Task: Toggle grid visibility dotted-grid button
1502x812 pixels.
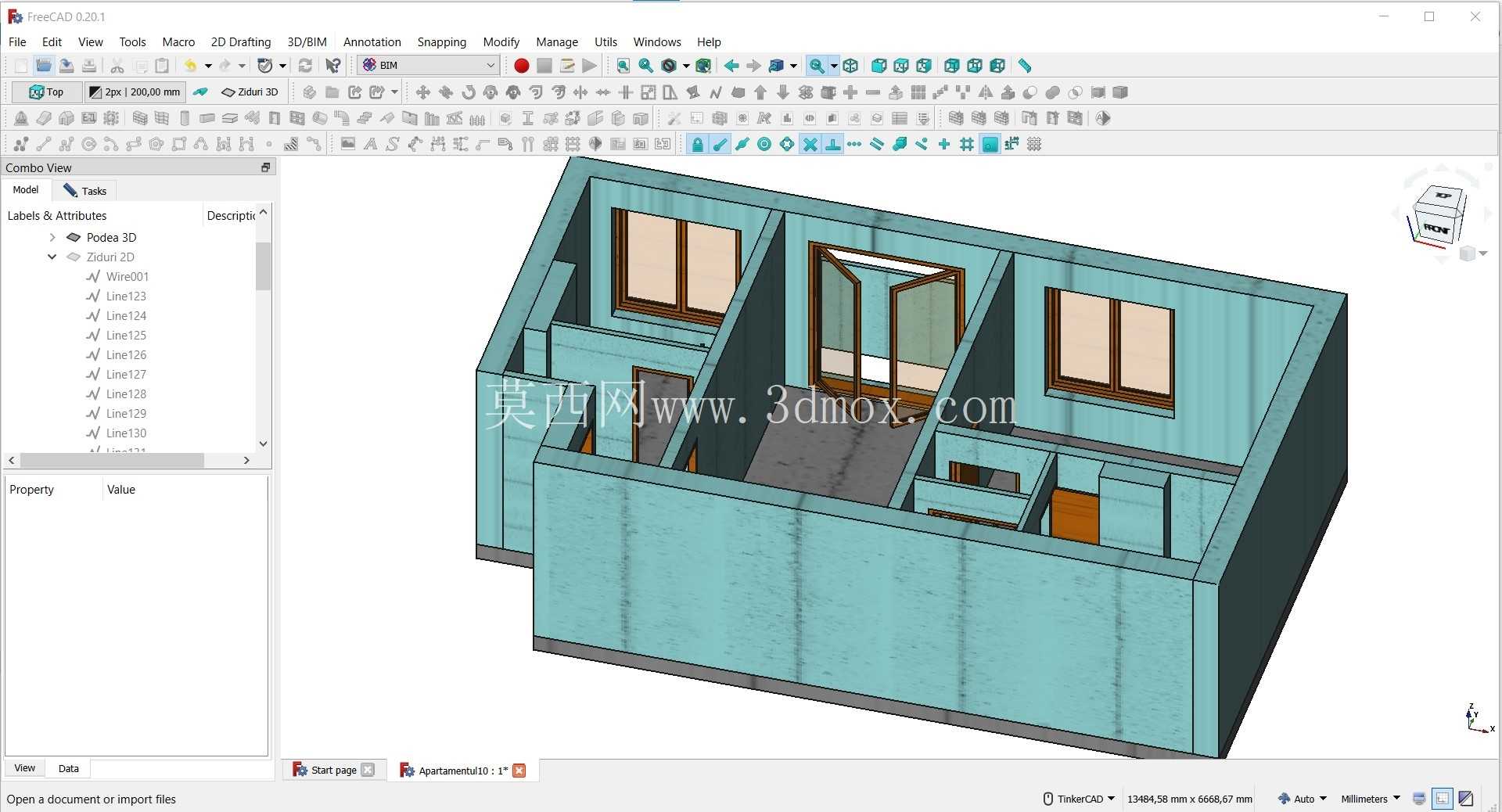Action: 1035,144
